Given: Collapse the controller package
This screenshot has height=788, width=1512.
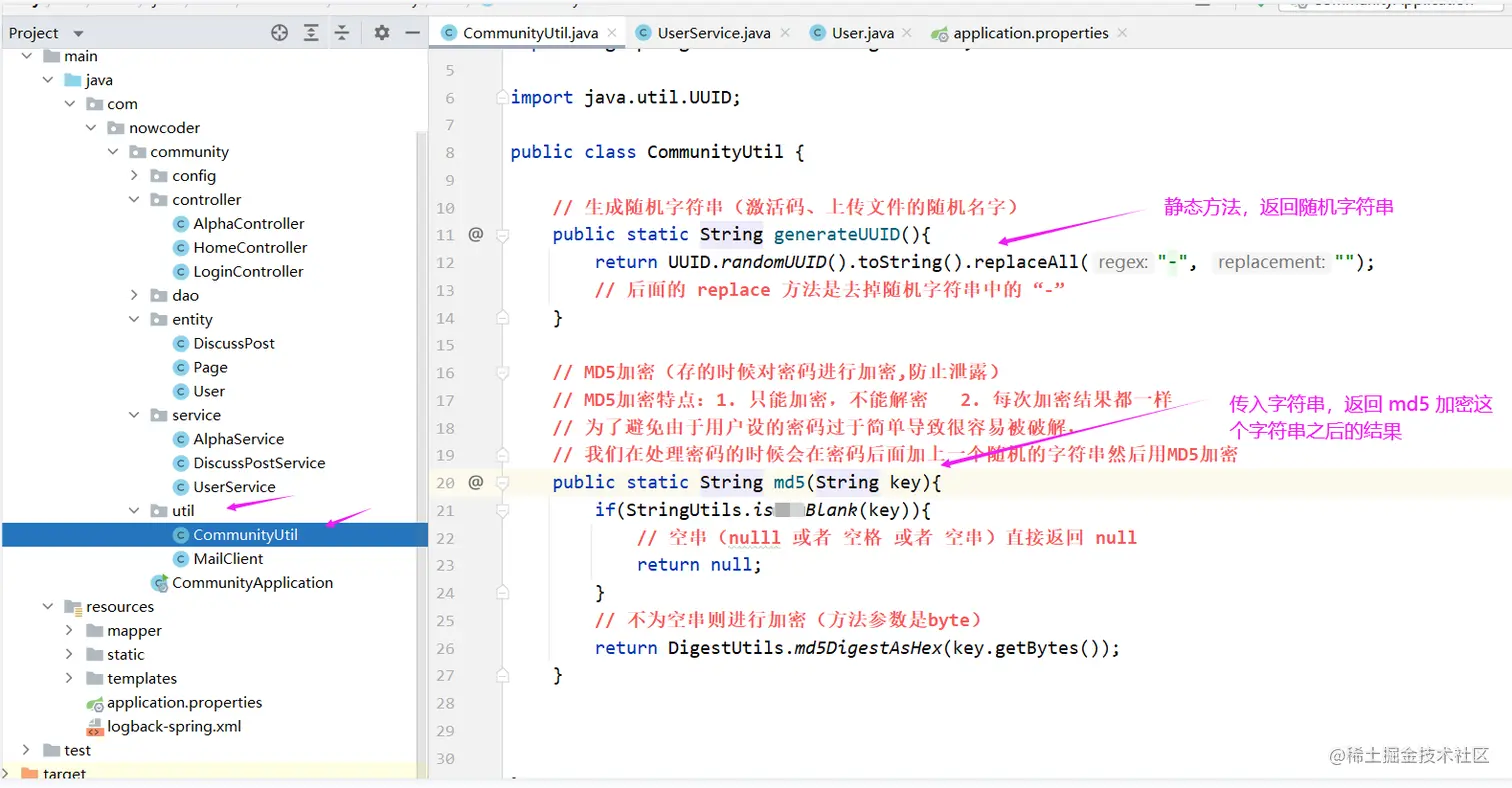Looking at the screenshot, I should click(134, 200).
